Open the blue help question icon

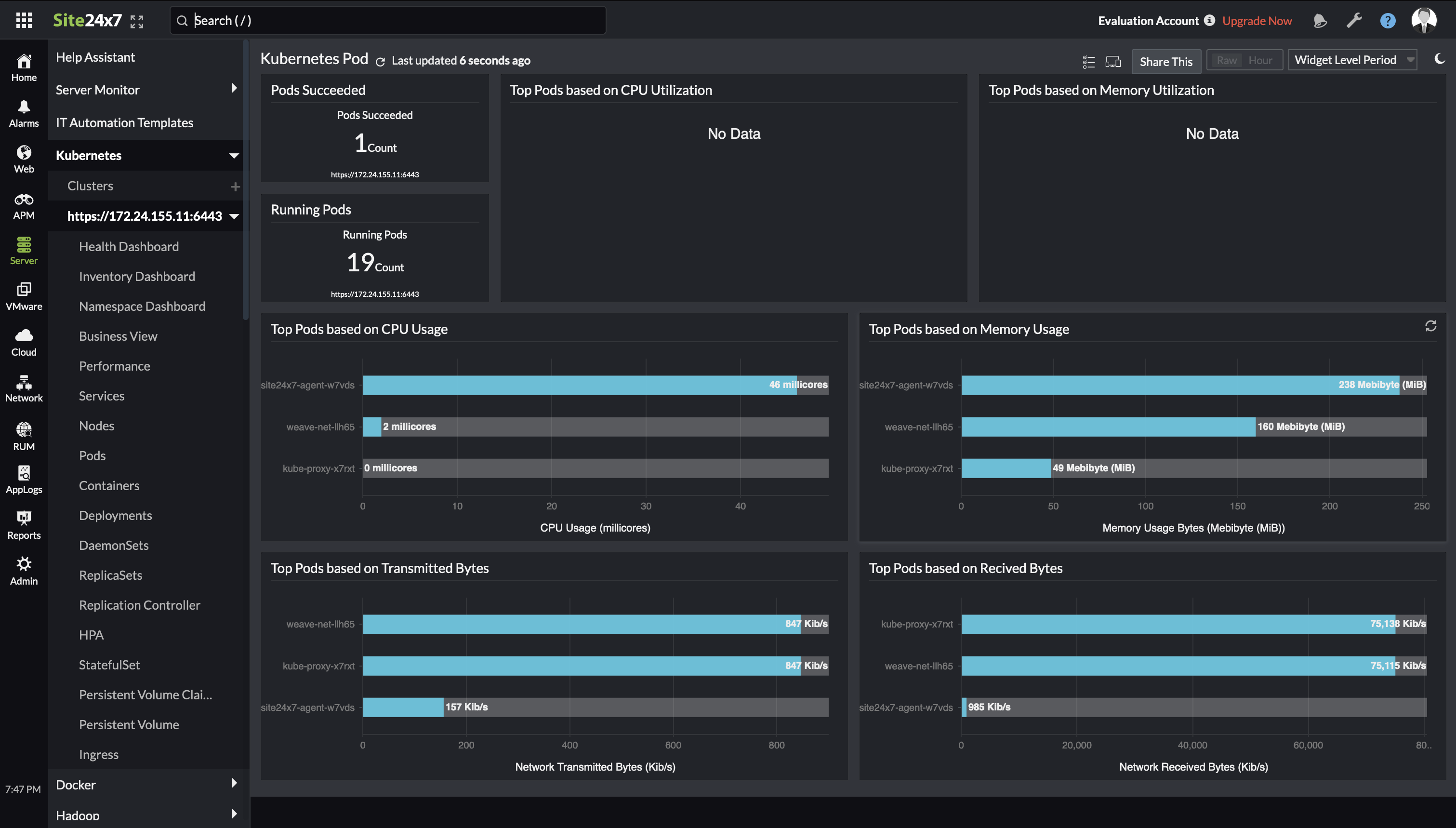[1388, 21]
